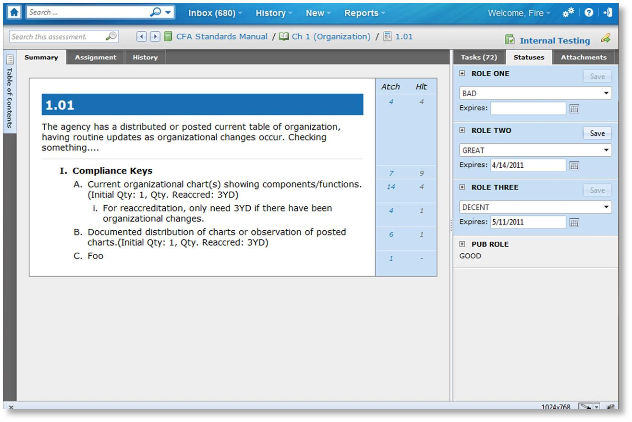This screenshot has height=422, width=632.
Task: Open calendar picker for Role One expiry
Action: click(x=574, y=108)
